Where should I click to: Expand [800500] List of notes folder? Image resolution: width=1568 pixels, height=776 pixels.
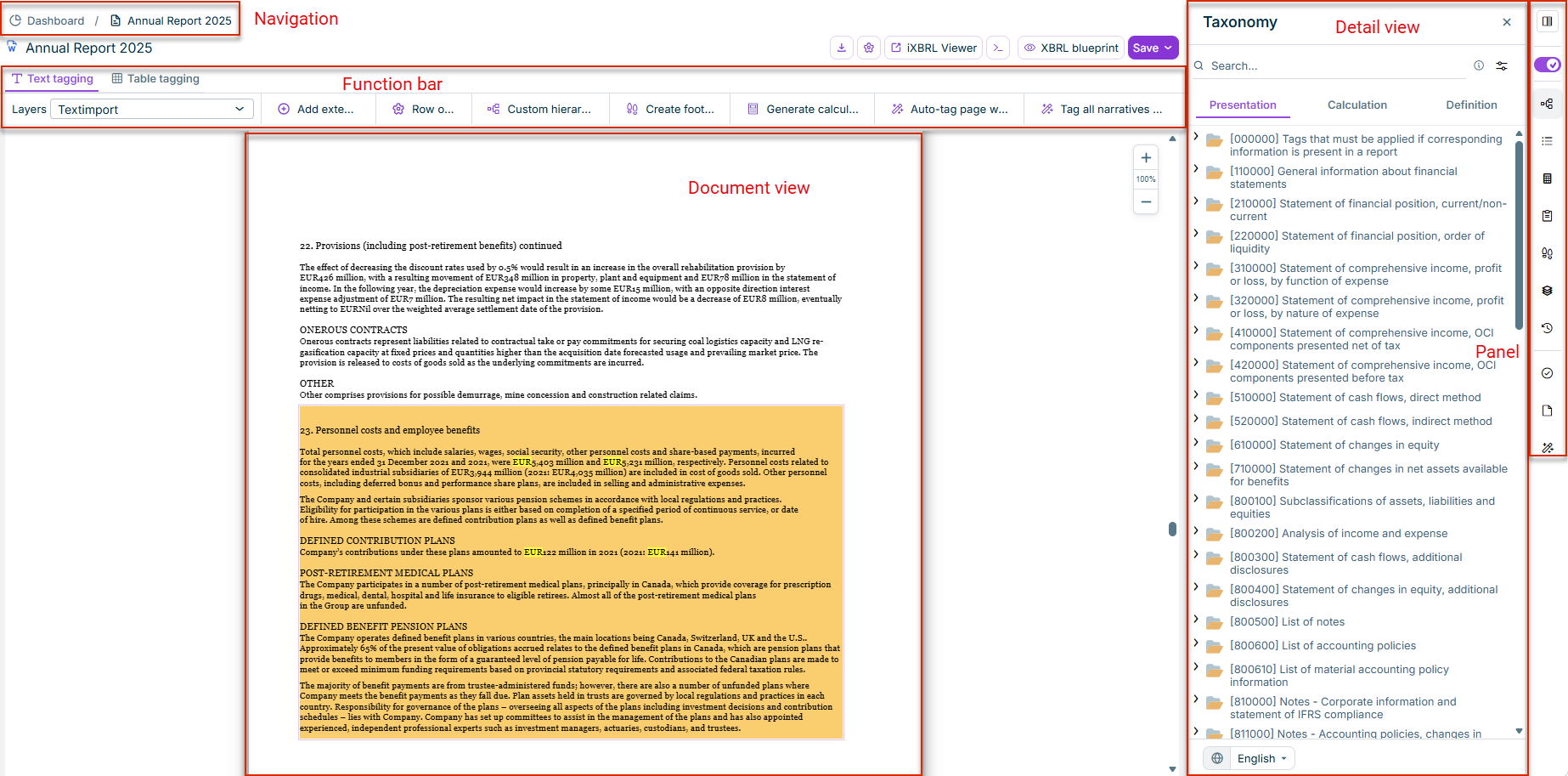[x=1196, y=619]
